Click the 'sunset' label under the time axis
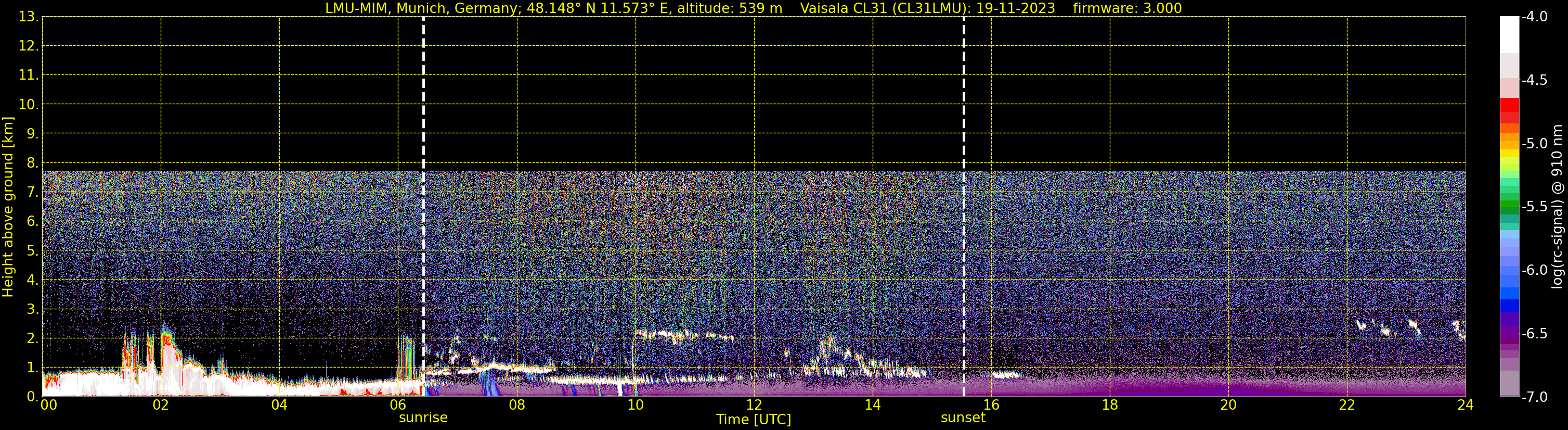 pos(963,418)
